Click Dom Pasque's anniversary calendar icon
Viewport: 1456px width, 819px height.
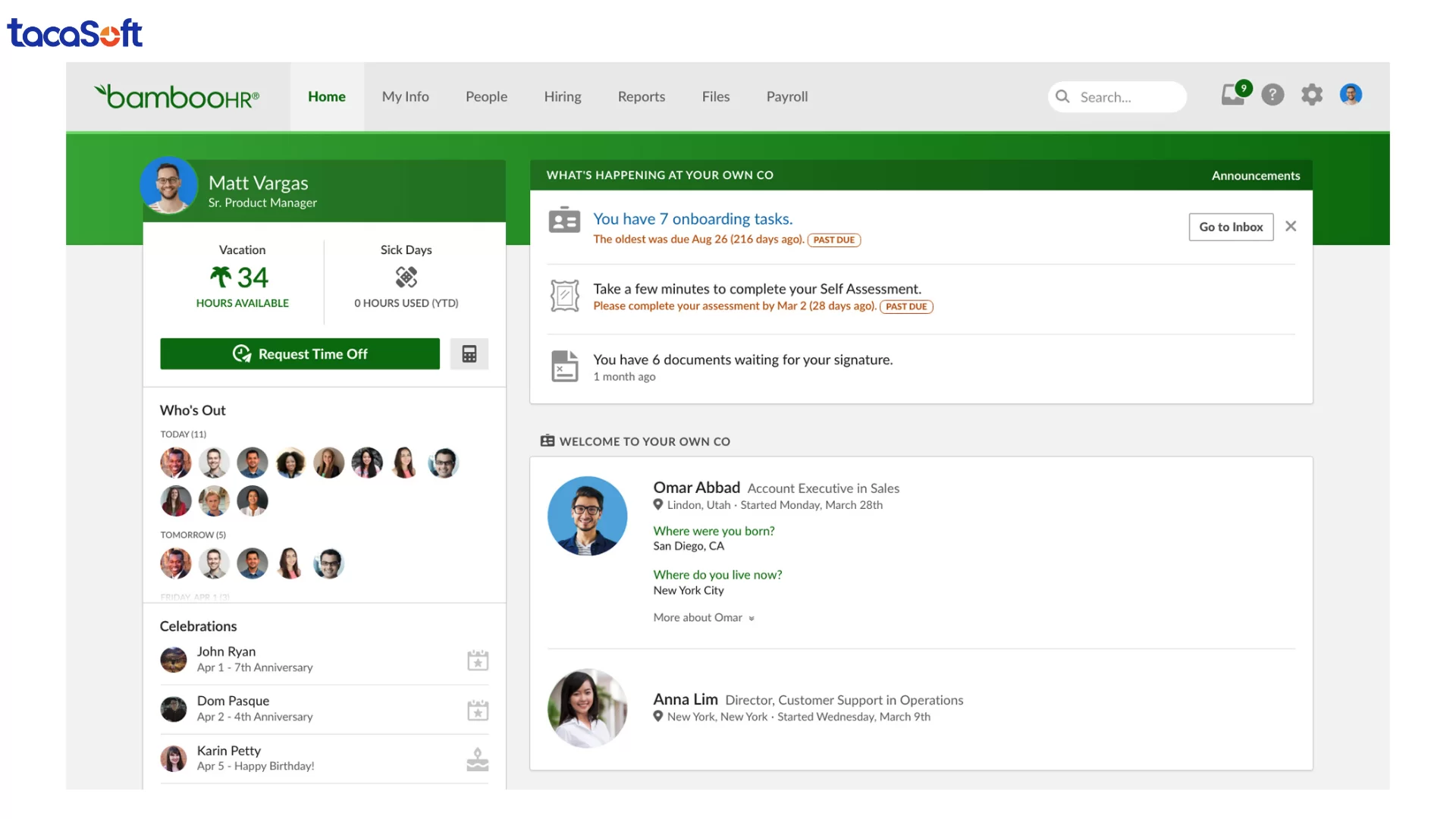478,710
